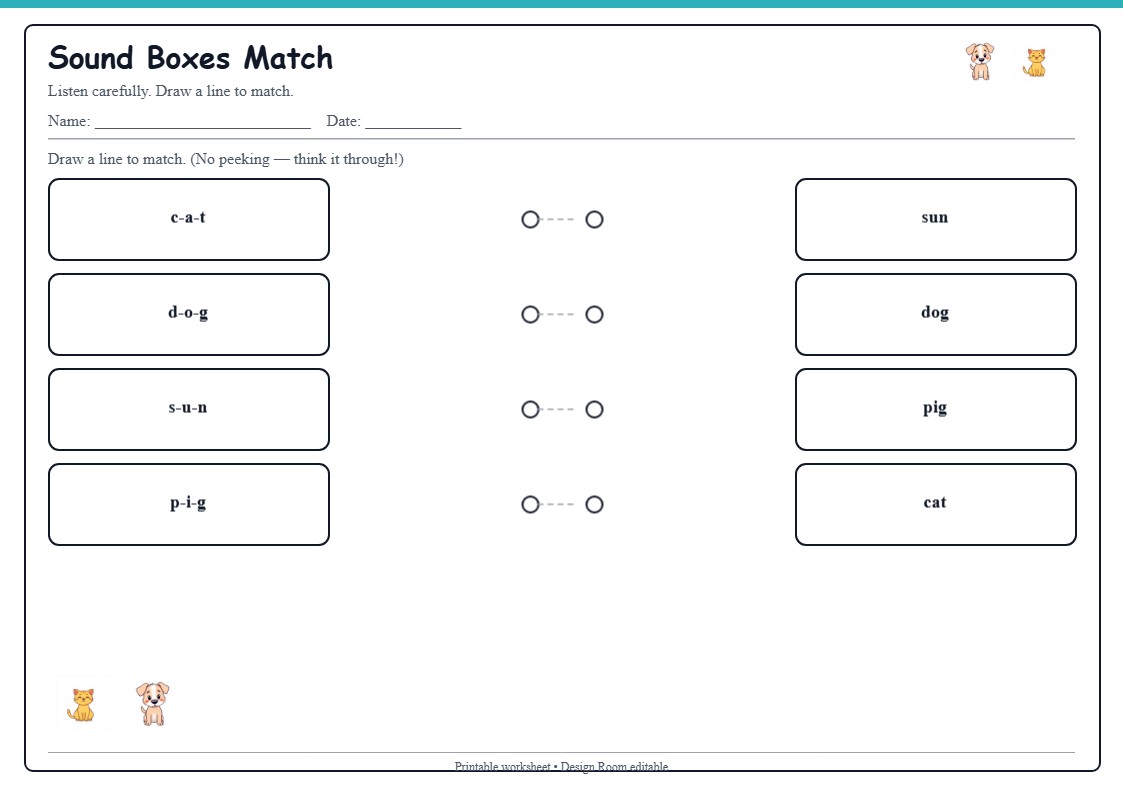1123x794 pixels.
Task: Select the cat image at bottom-left
Action: coord(82,705)
